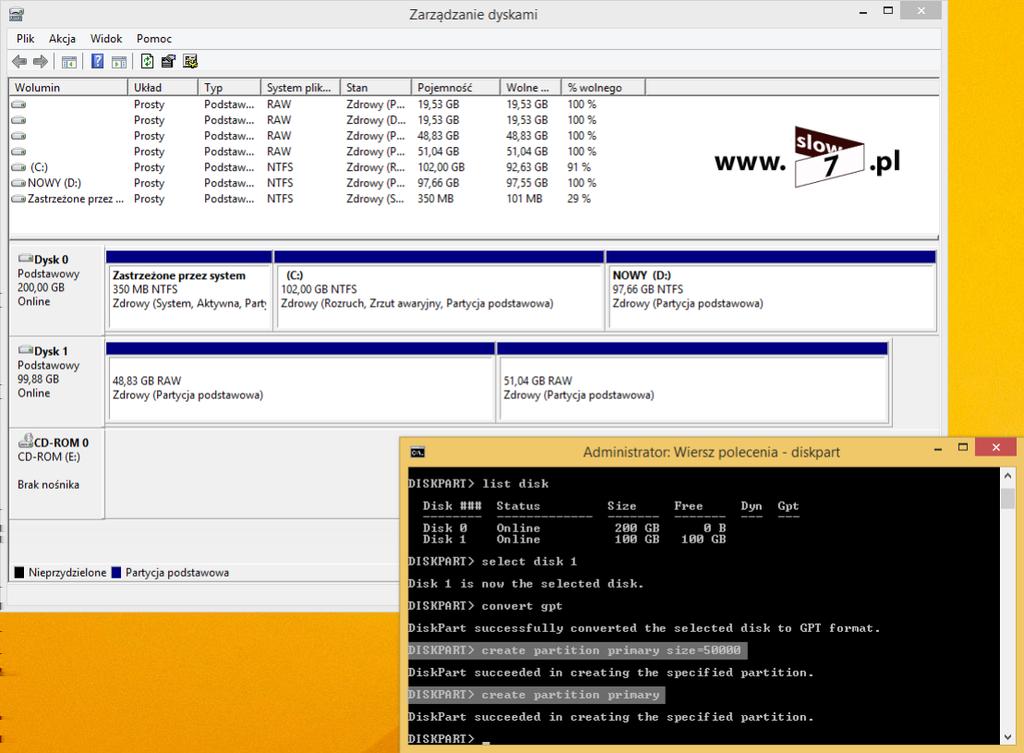The height and width of the screenshot is (753, 1024).
Task: Click the Administrator: Wiersz polecenia - diskpart title
Action: (x=711, y=452)
